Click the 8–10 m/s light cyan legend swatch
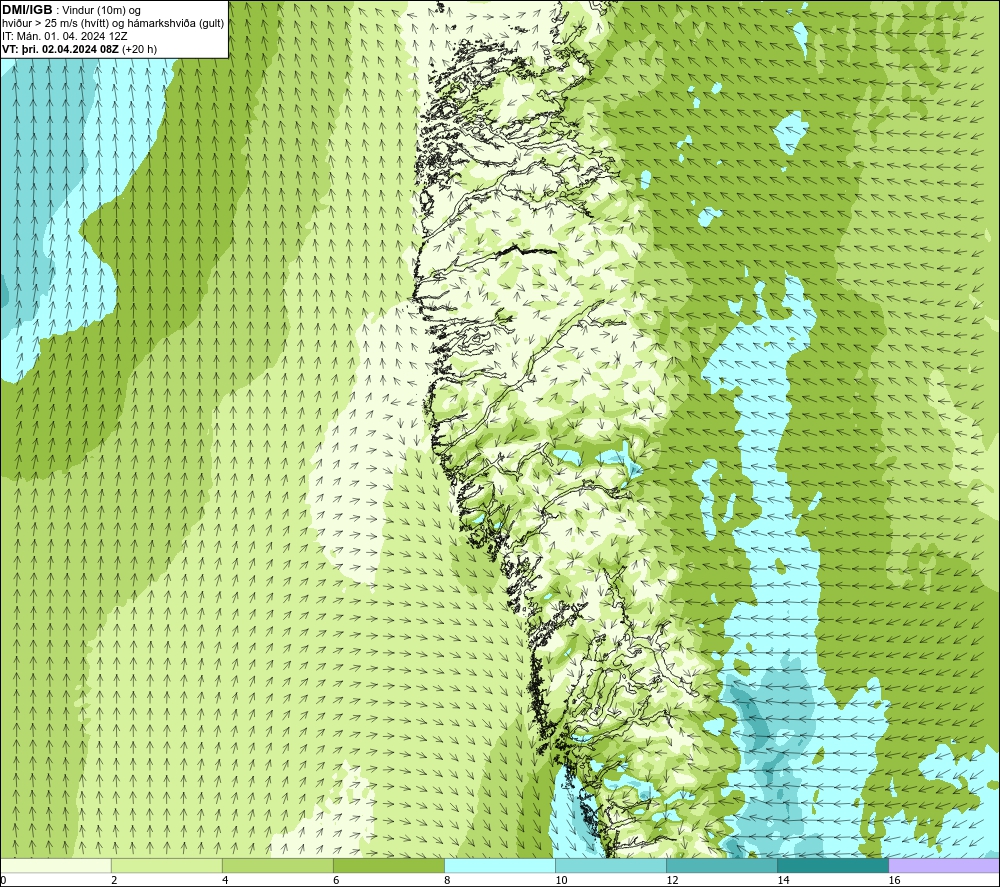 [x=500, y=865]
